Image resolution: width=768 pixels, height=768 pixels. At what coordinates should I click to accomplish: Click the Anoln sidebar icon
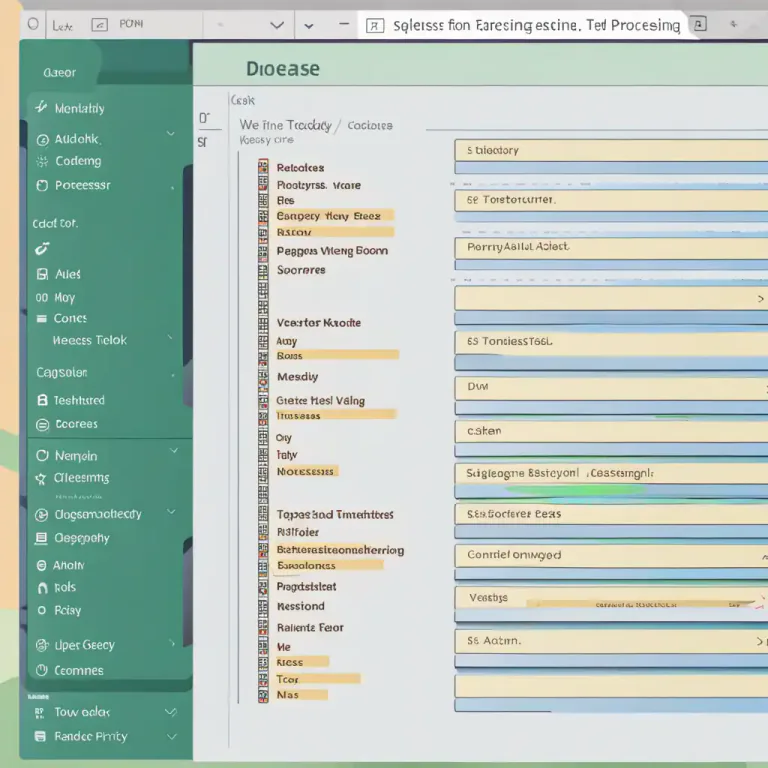(42, 566)
